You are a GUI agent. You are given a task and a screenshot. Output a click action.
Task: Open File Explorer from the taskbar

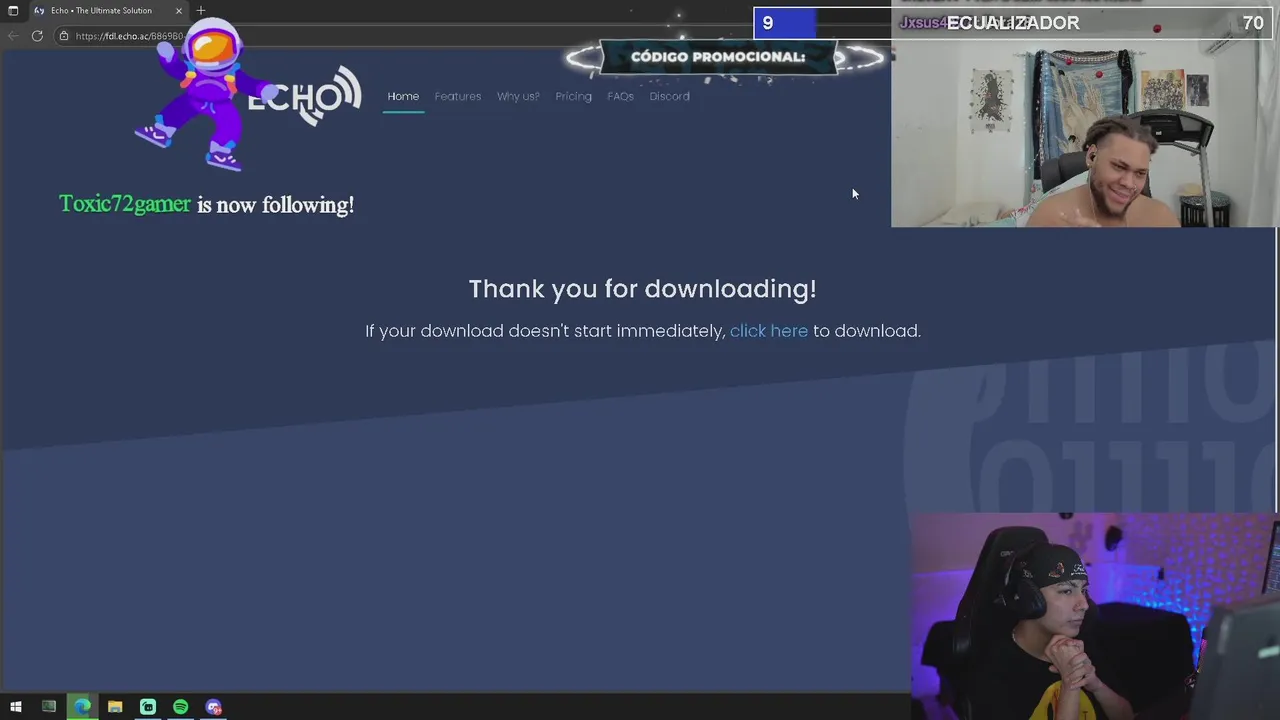click(115, 707)
